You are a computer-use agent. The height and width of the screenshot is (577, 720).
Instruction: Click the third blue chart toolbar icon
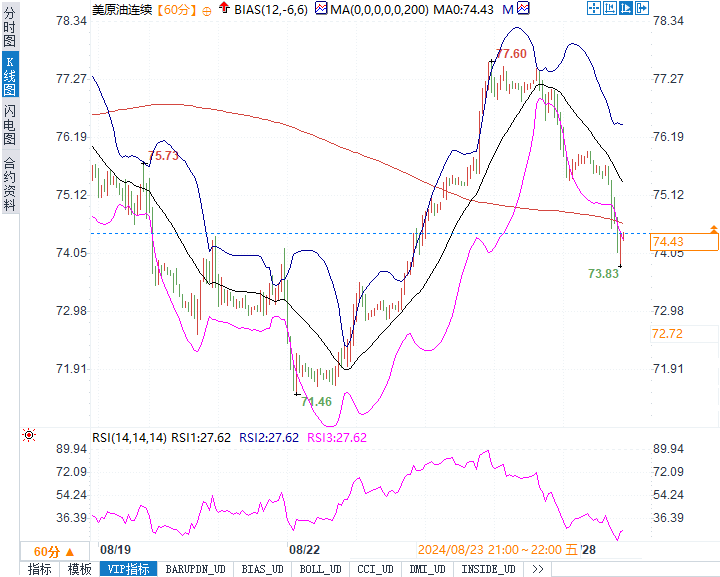(x=626, y=8)
